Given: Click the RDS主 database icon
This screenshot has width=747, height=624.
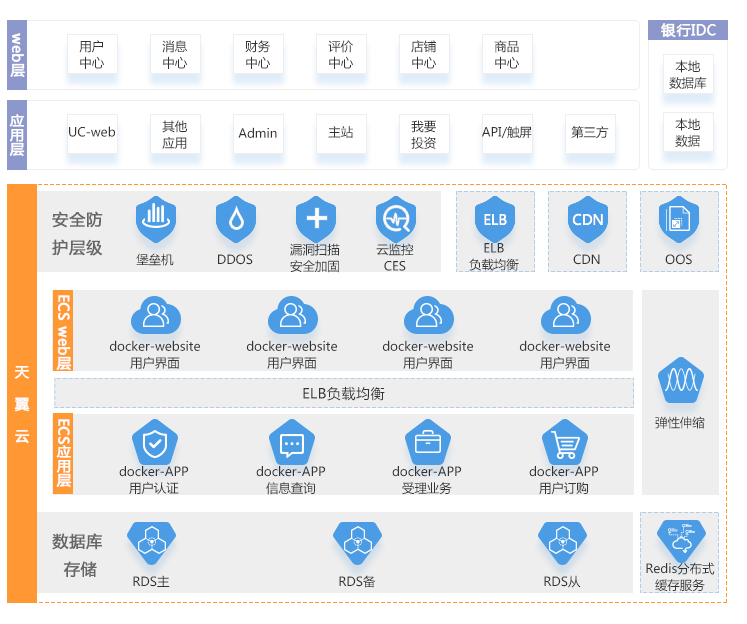Looking at the screenshot, I should 151,543.
